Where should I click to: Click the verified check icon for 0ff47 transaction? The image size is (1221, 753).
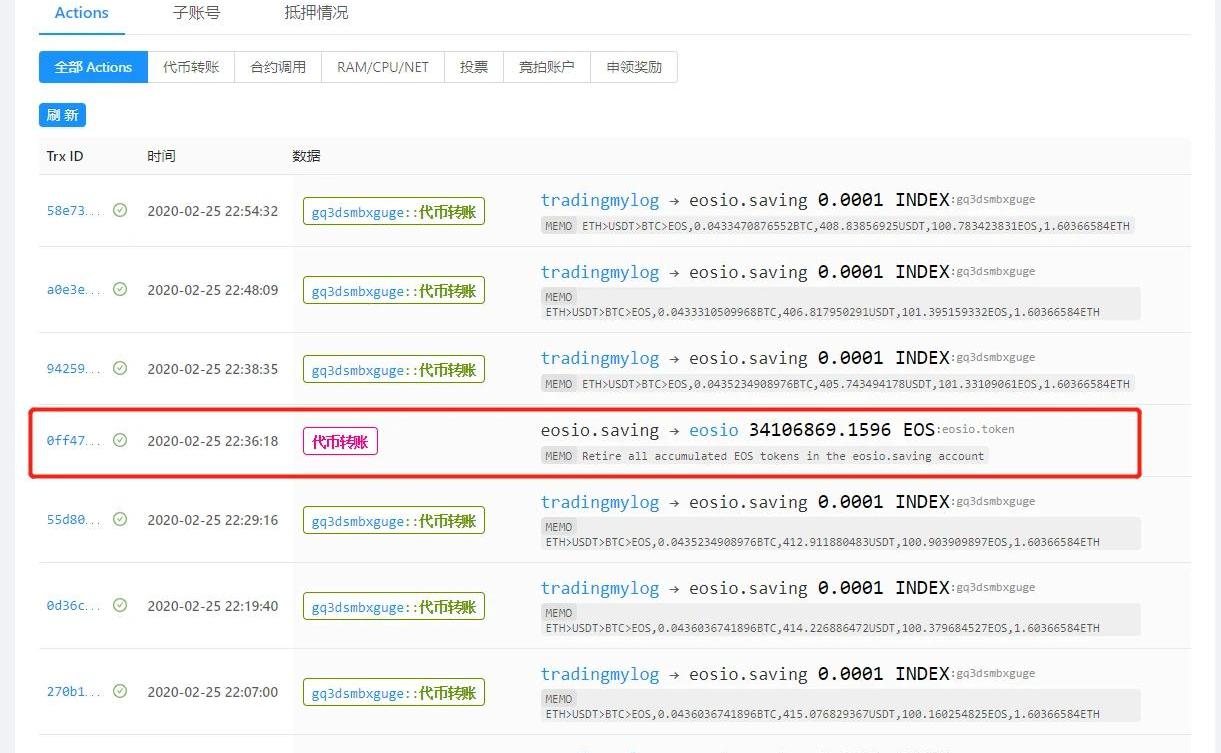(120, 440)
